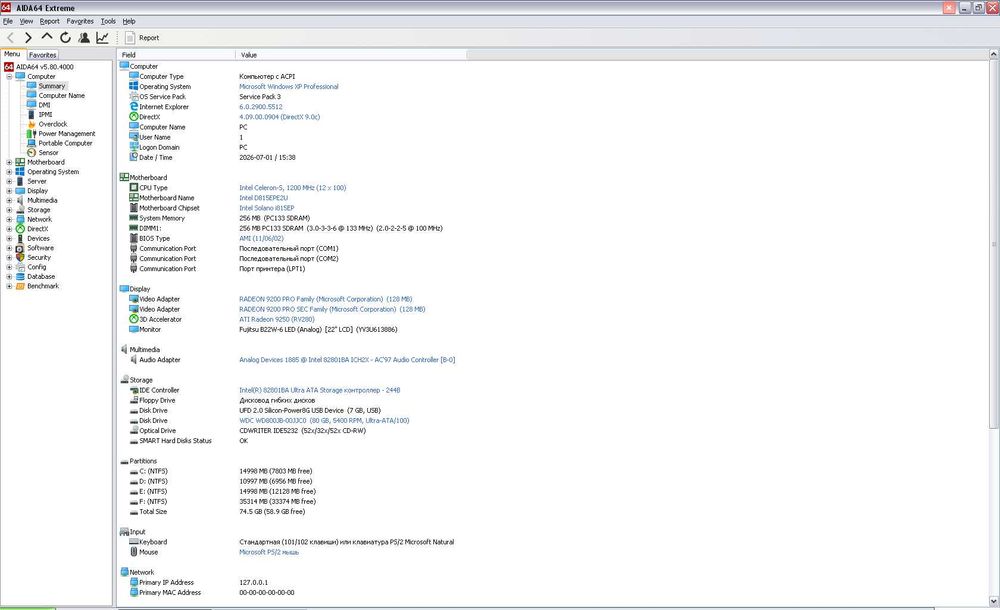
Task: Click the Report toolbar button
Action: pos(142,38)
